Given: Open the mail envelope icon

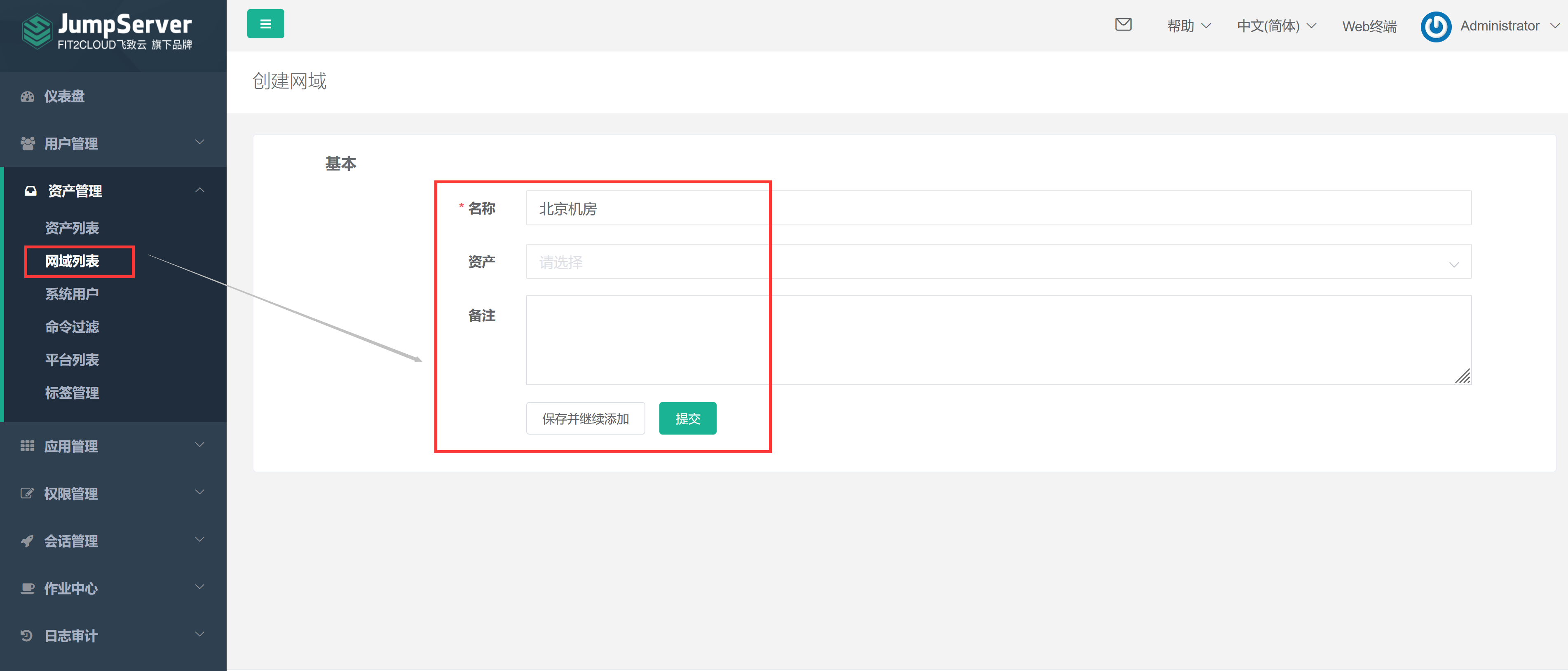Looking at the screenshot, I should coord(1123,24).
